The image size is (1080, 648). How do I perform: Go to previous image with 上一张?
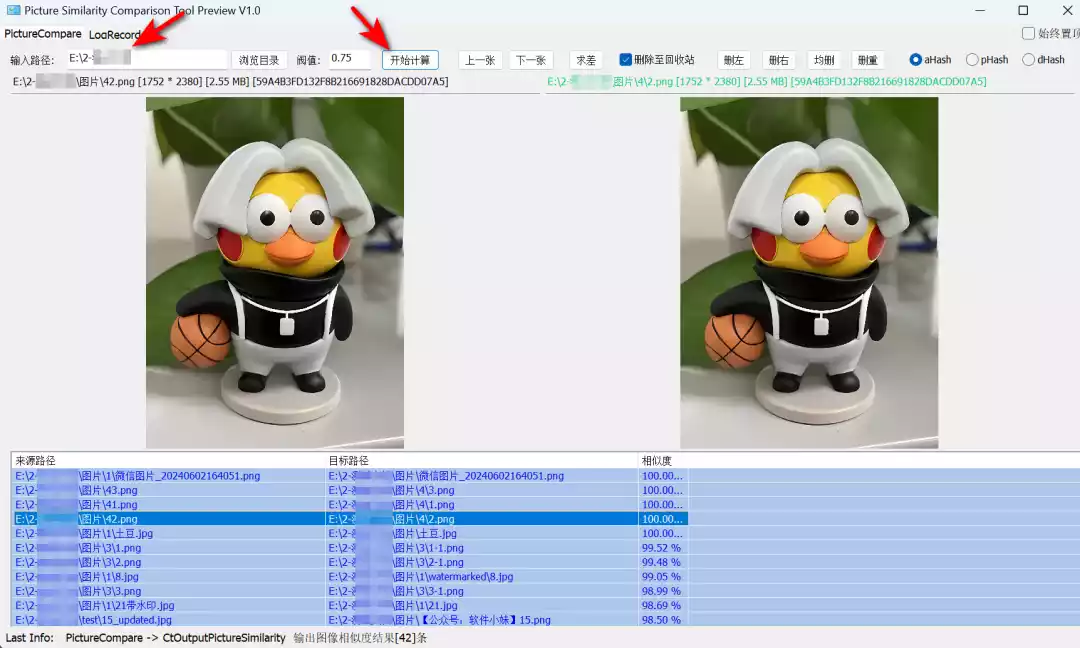click(x=480, y=60)
